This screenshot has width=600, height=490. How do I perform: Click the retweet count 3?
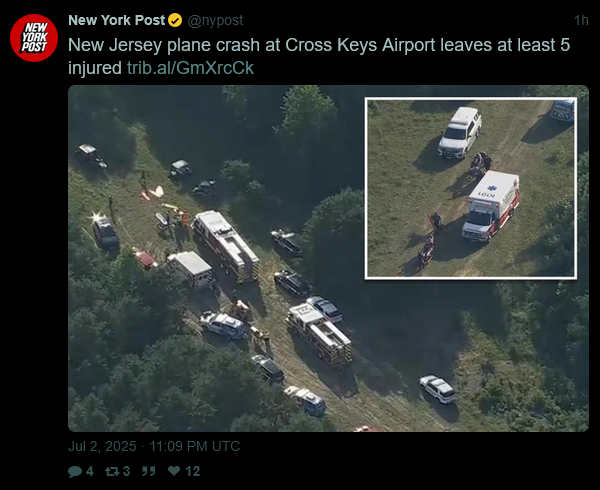[126, 471]
